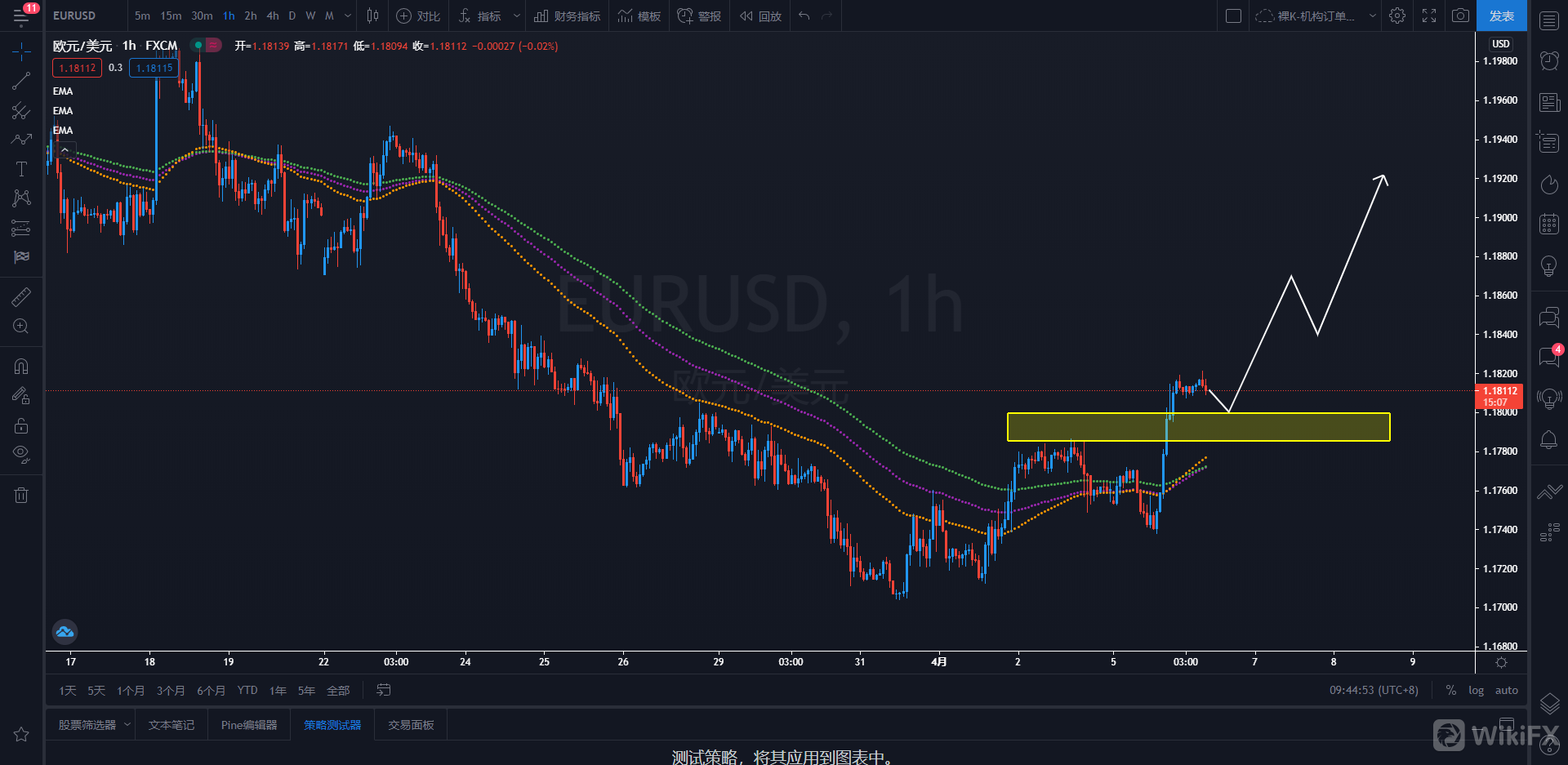Undo the last chart action

point(804,16)
